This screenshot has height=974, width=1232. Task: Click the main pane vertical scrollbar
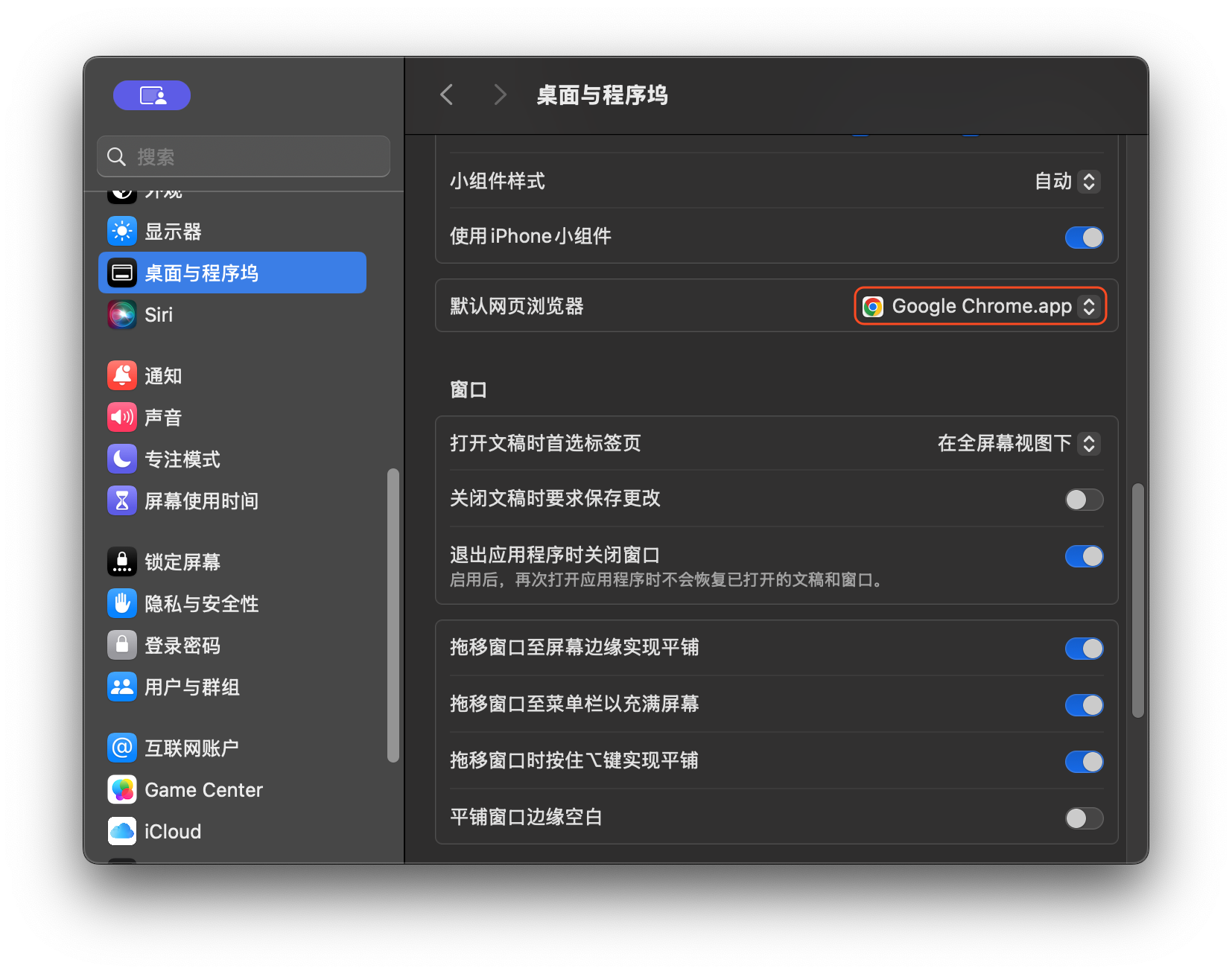1137,600
